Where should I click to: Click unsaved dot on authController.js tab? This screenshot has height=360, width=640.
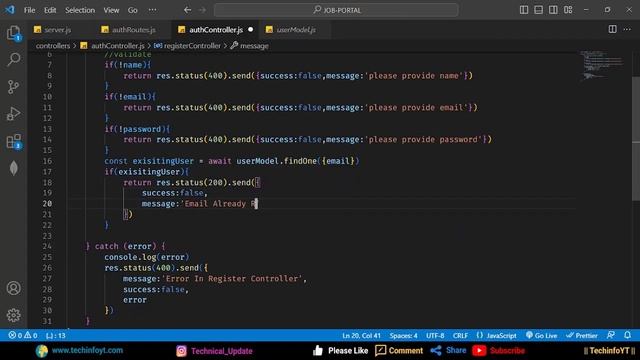click(x=251, y=29)
